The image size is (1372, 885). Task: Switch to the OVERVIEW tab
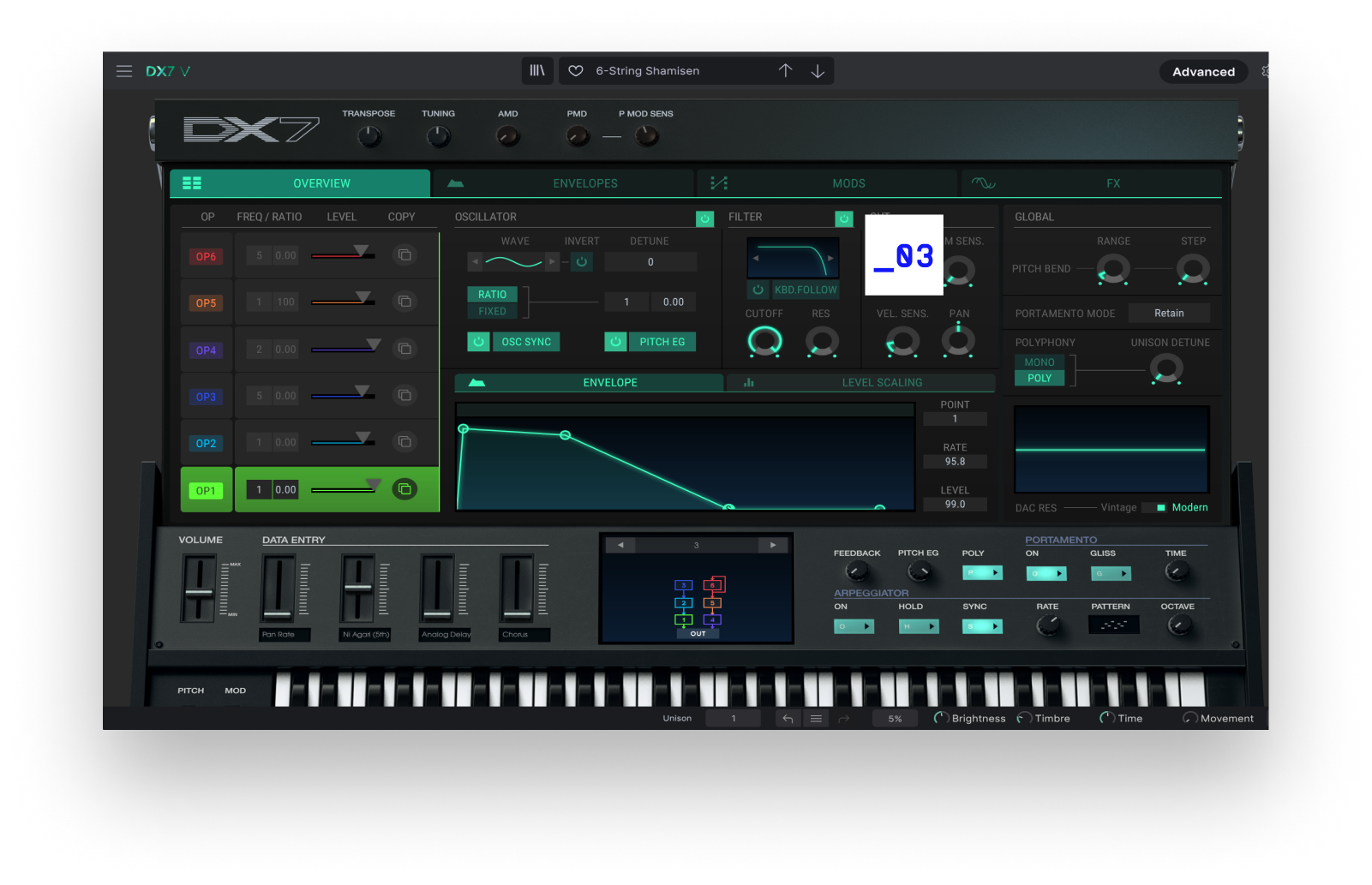coord(300,183)
